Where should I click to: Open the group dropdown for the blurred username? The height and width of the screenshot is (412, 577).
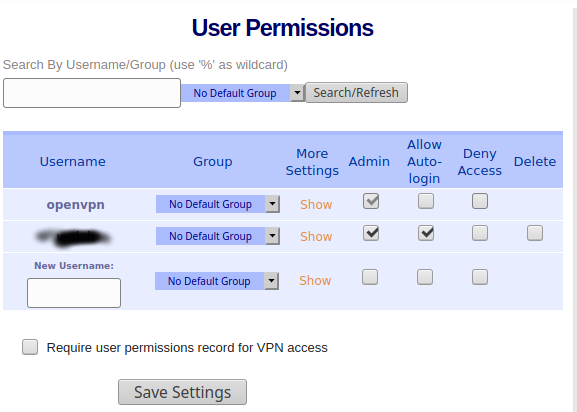coord(218,236)
